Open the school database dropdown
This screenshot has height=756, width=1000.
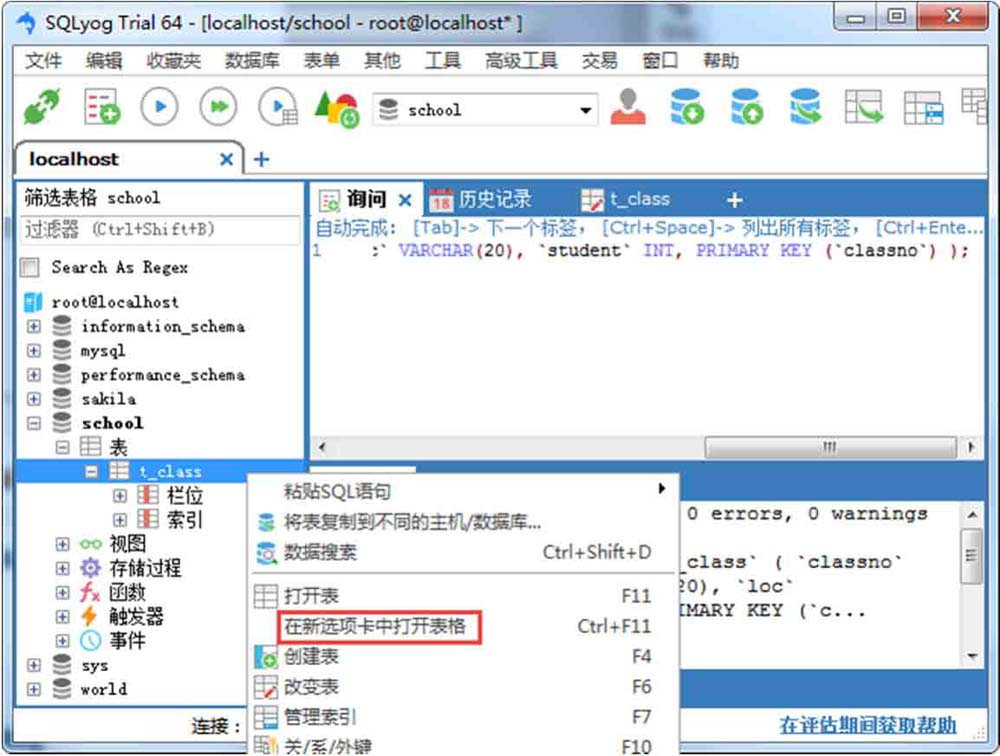click(585, 110)
